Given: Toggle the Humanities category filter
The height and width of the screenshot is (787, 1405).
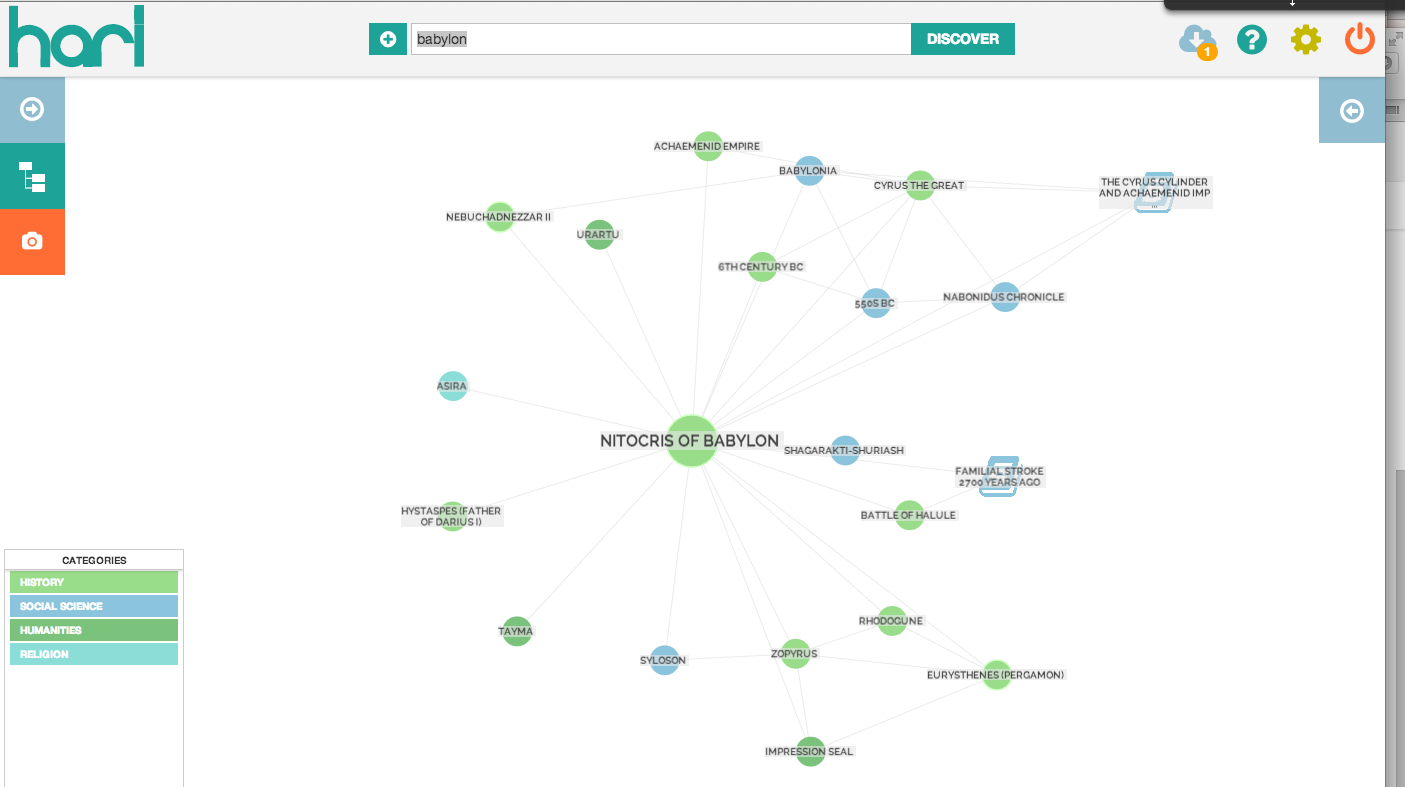Looking at the screenshot, I should point(94,630).
